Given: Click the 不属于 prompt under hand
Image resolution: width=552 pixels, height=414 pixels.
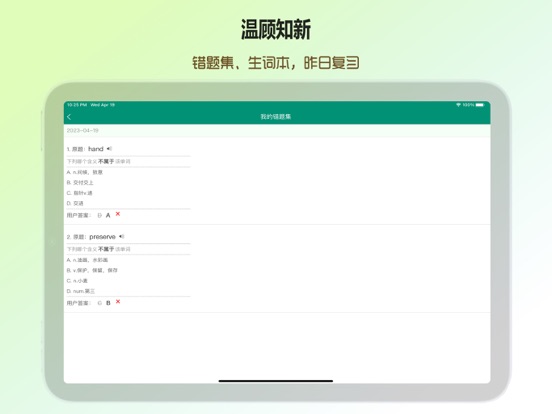Looking at the screenshot, I should click(x=106, y=161).
